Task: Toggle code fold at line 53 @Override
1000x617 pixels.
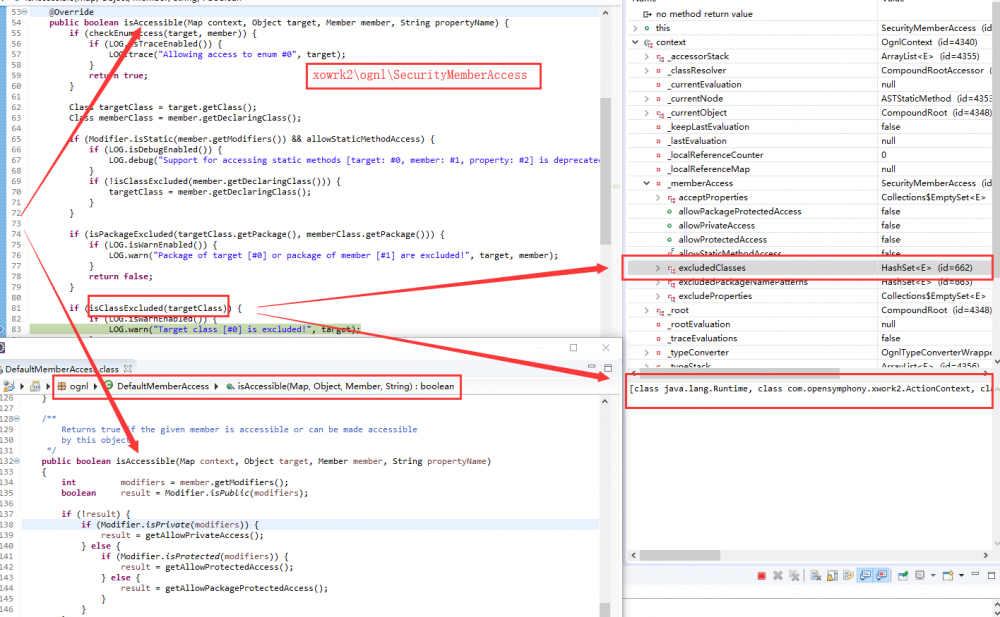Action: 25,12
